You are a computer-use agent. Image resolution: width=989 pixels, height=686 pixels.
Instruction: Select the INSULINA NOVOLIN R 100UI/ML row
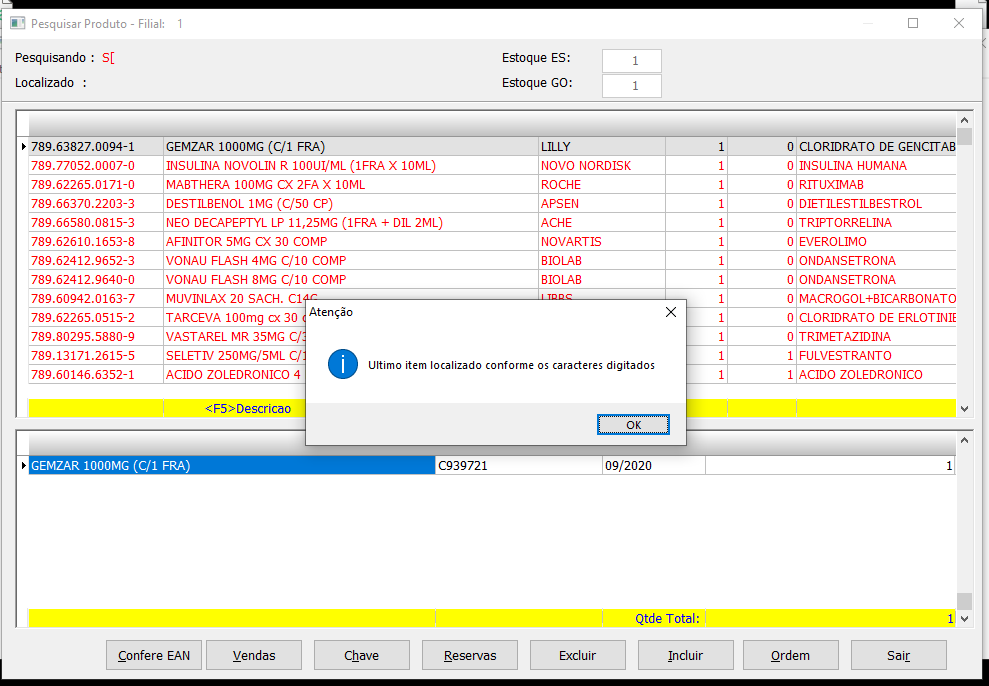(x=300, y=166)
